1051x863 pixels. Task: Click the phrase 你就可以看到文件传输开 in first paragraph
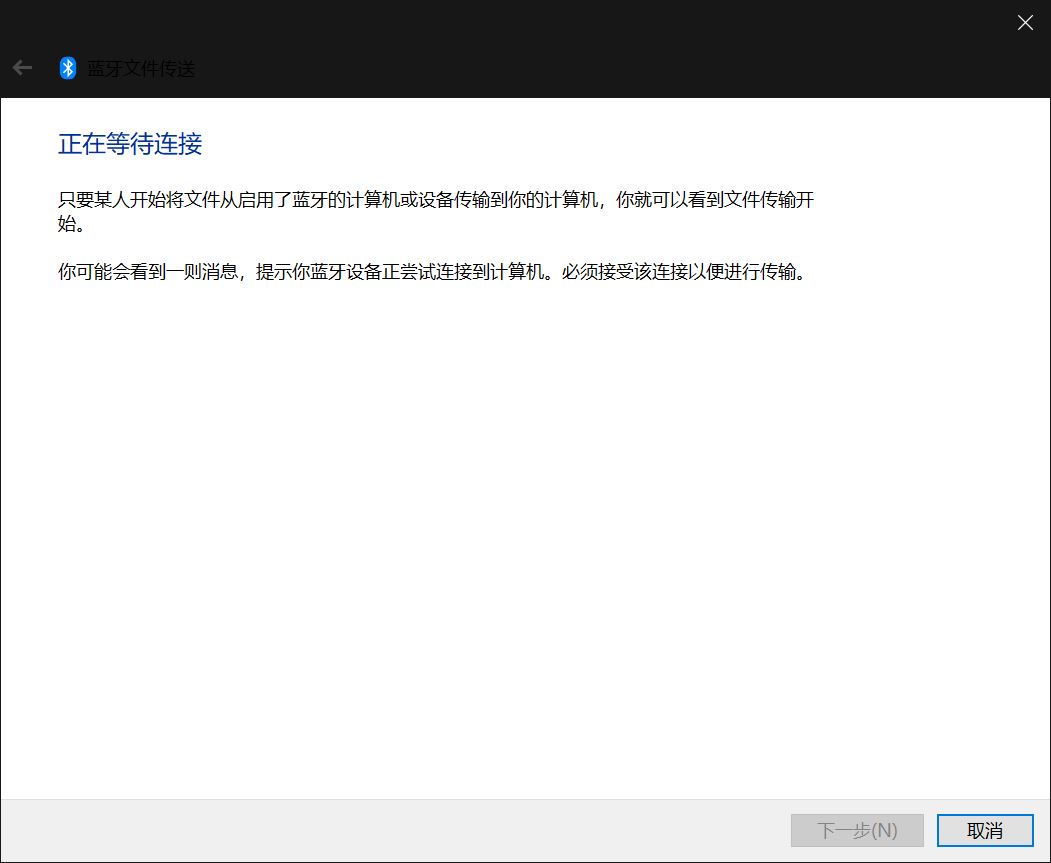(716, 200)
